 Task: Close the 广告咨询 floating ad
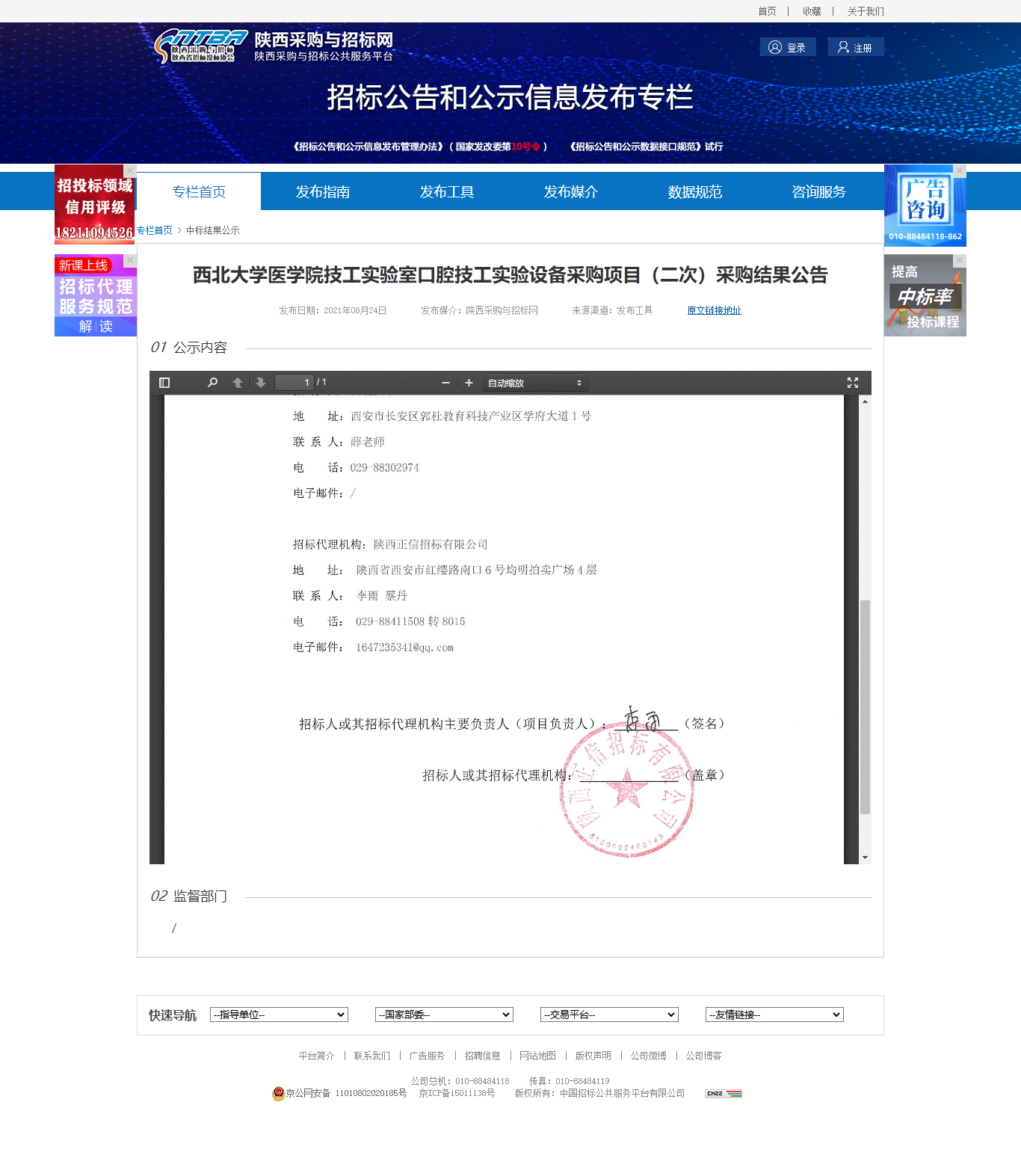(x=960, y=170)
